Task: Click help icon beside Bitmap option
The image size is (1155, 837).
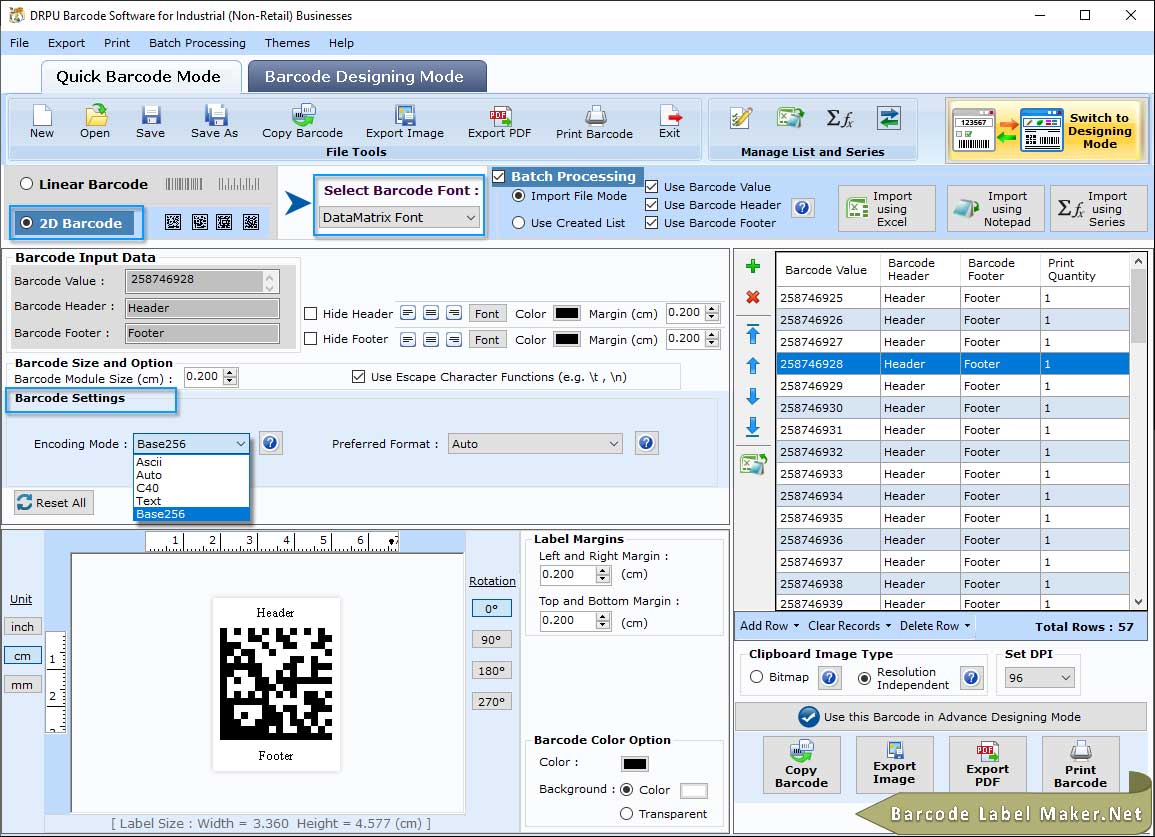Action: 829,678
